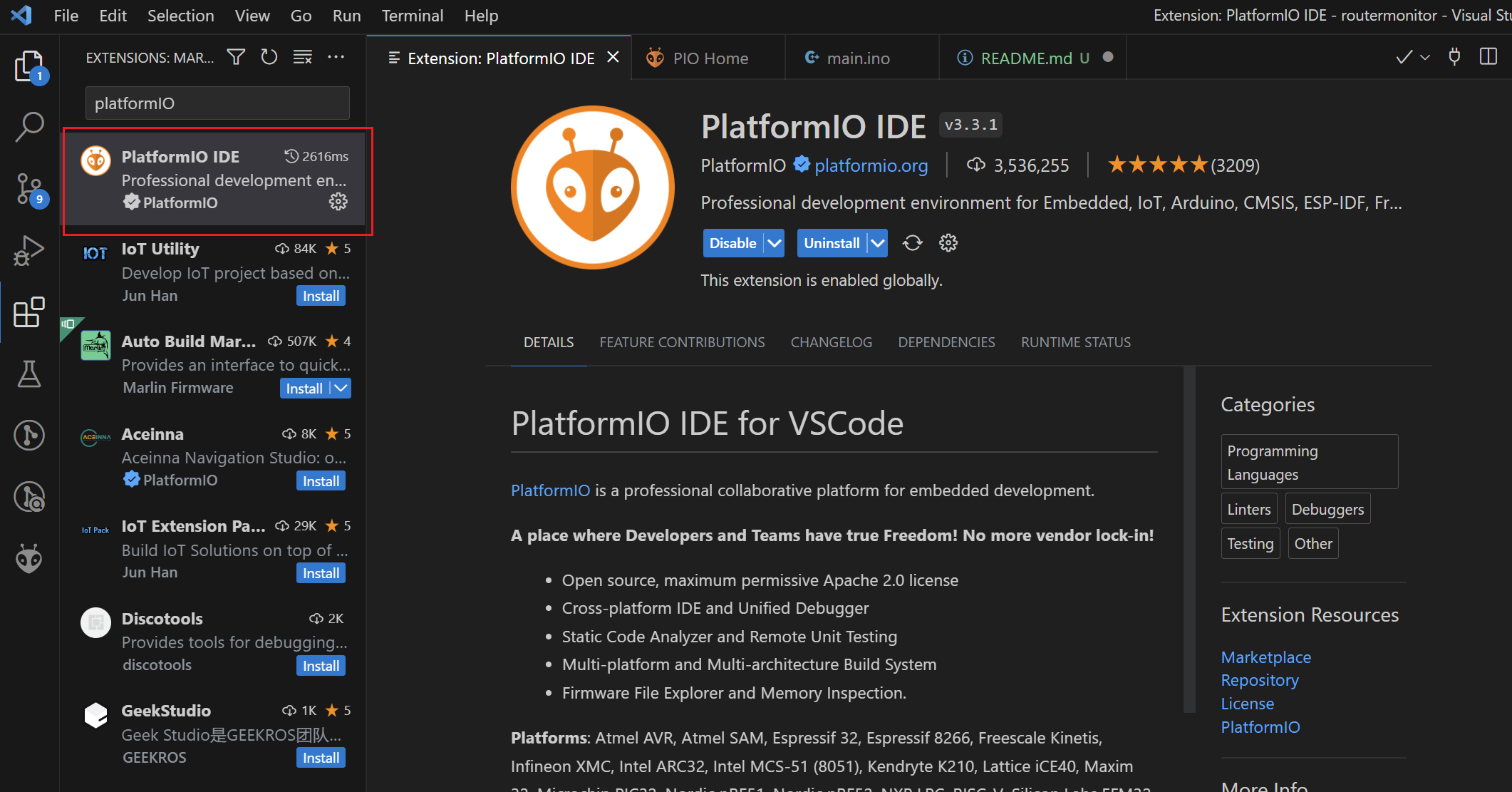This screenshot has height=792, width=1512.
Task: Toggle split editor layout icon
Action: (x=1488, y=57)
